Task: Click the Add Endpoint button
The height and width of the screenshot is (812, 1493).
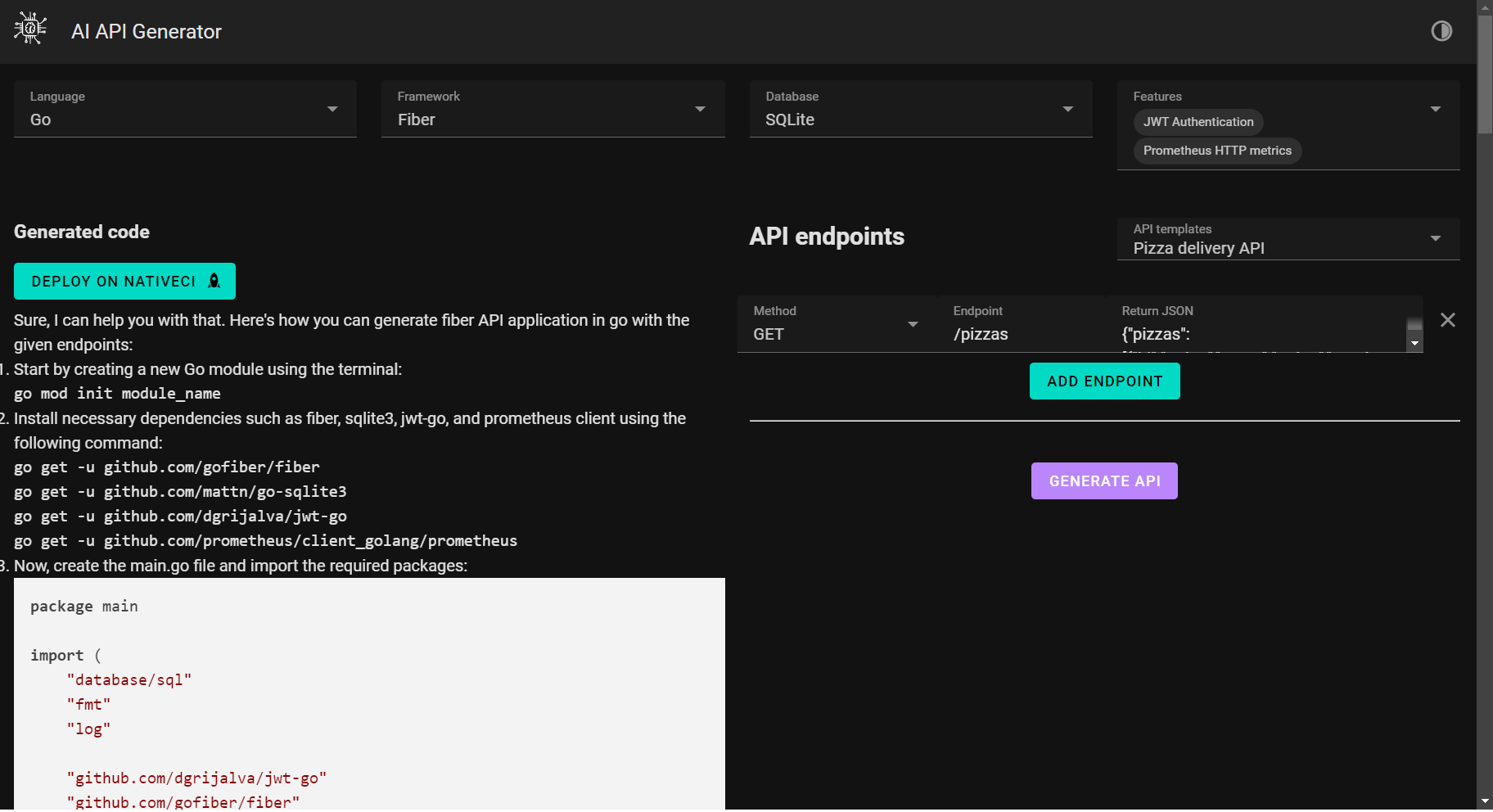Action: 1104,381
